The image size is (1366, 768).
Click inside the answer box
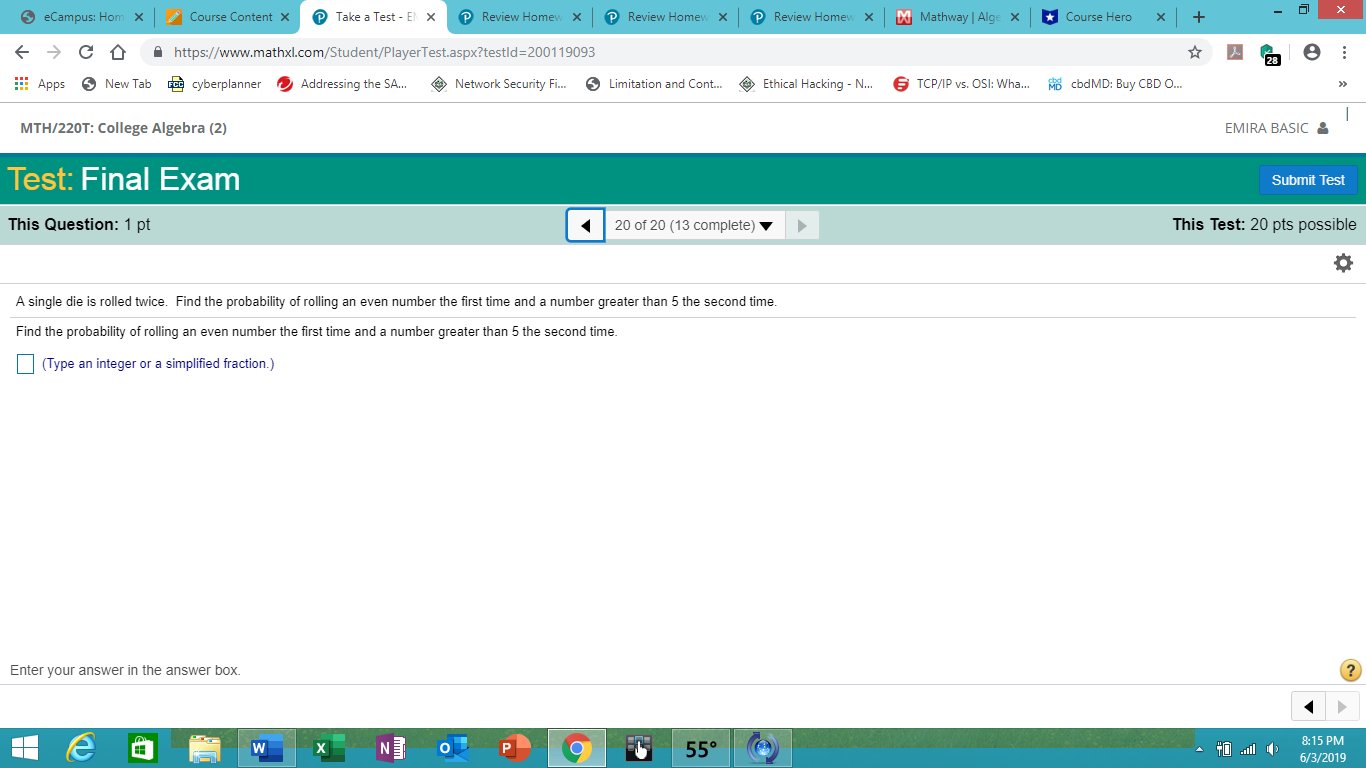tap(25, 364)
